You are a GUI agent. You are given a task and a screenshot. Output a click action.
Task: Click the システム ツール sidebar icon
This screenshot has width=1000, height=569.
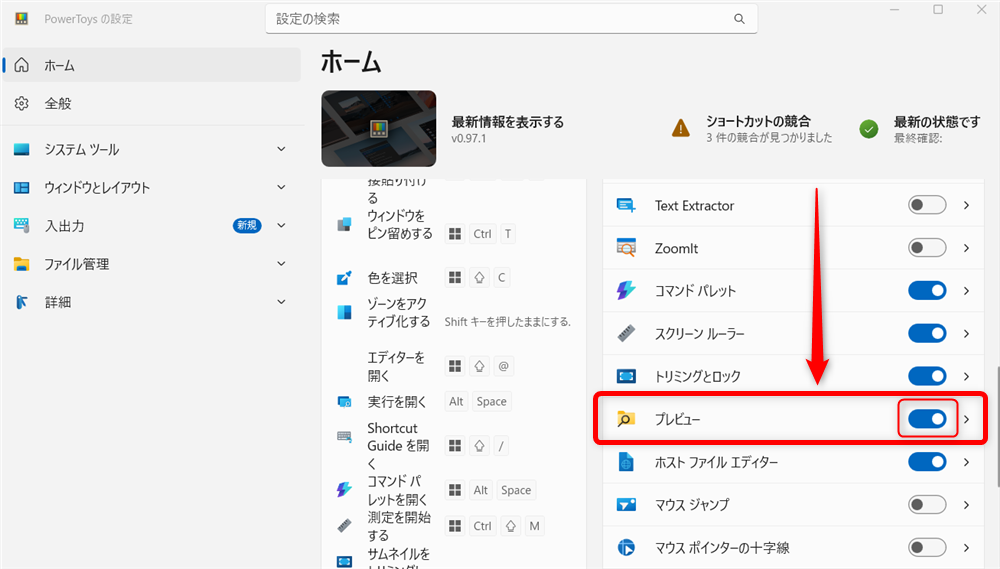point(22,149)
